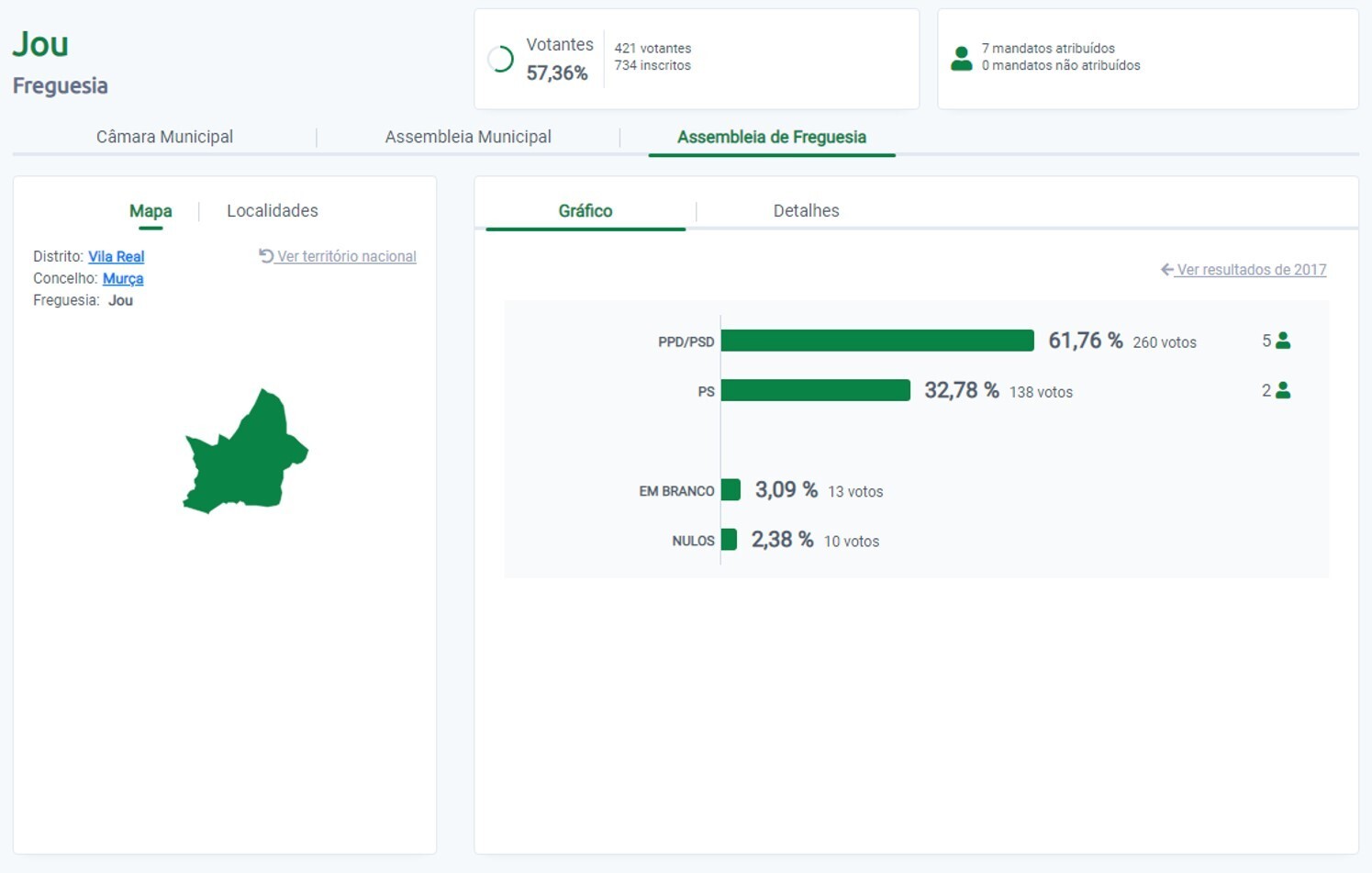Select the Assembleia de Freguesia tab
Image resolution: width=1372 pixels, height=873 pixels.
pyautogui.click(x=771, y=137)
